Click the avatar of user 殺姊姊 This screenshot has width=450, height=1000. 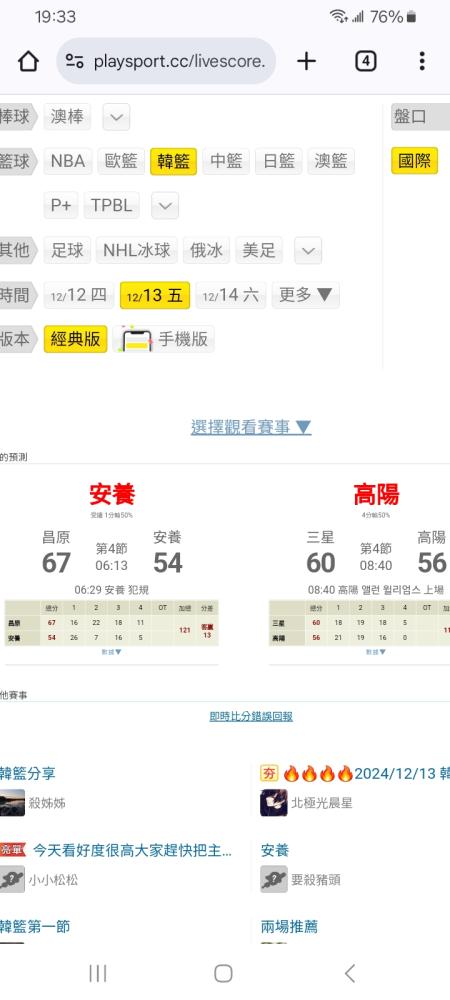pos(12,803)
